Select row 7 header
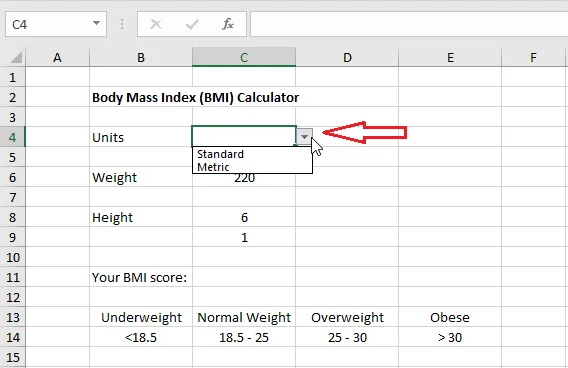 pos(13,197)
